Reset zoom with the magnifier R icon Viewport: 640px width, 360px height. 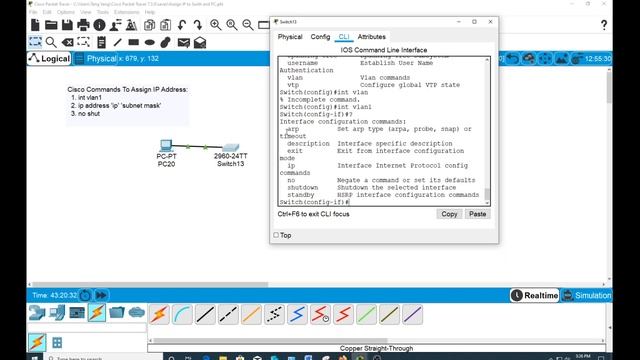pos(232,25)
